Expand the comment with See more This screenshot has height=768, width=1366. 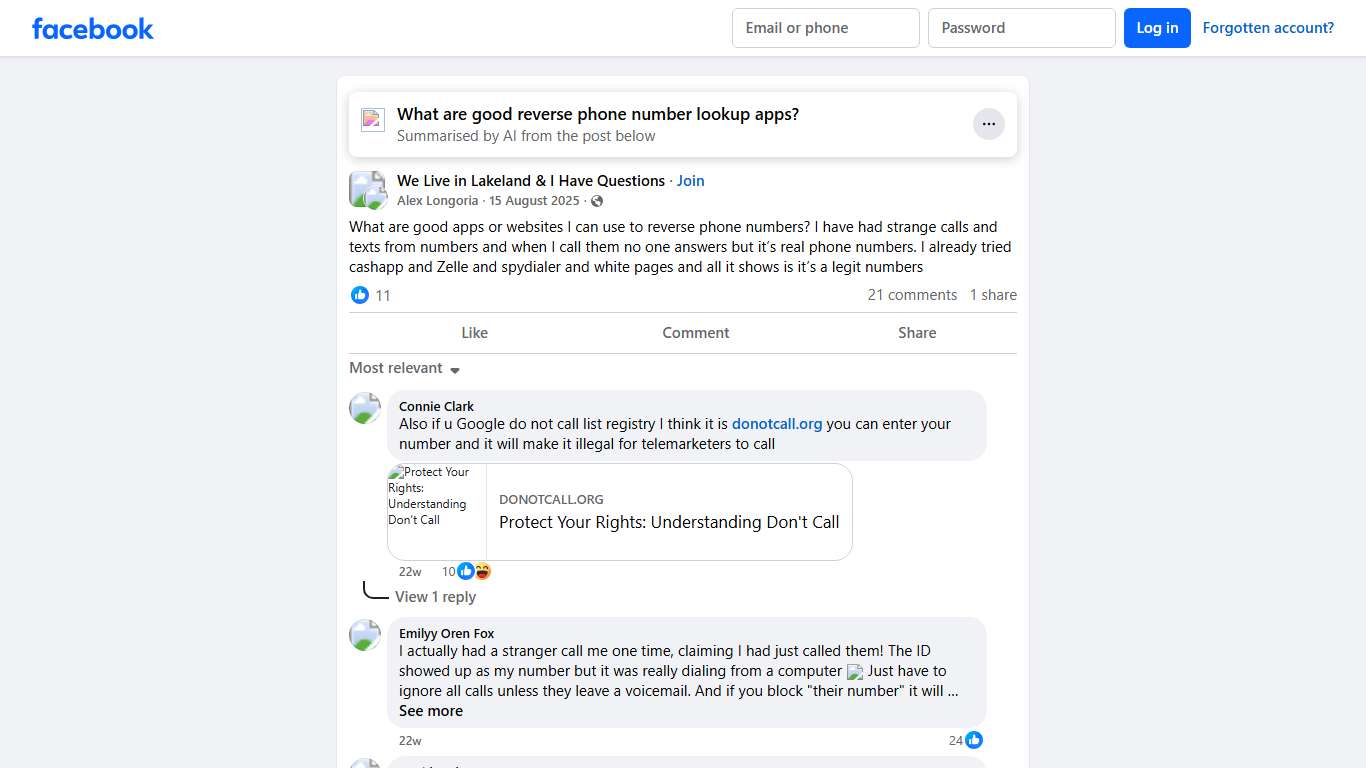point(431,711)
